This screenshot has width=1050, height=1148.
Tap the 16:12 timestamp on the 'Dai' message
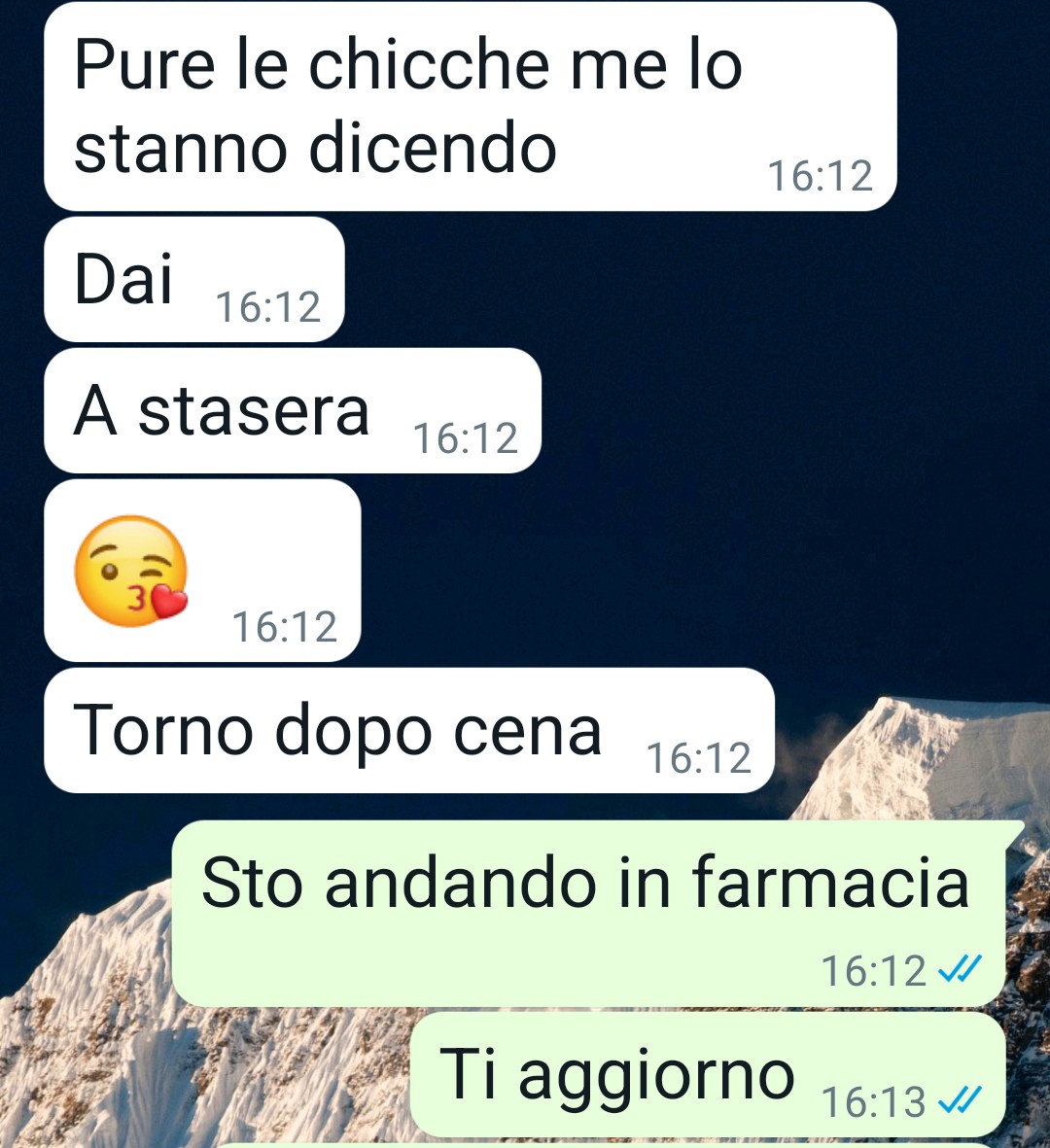(268, 307)
